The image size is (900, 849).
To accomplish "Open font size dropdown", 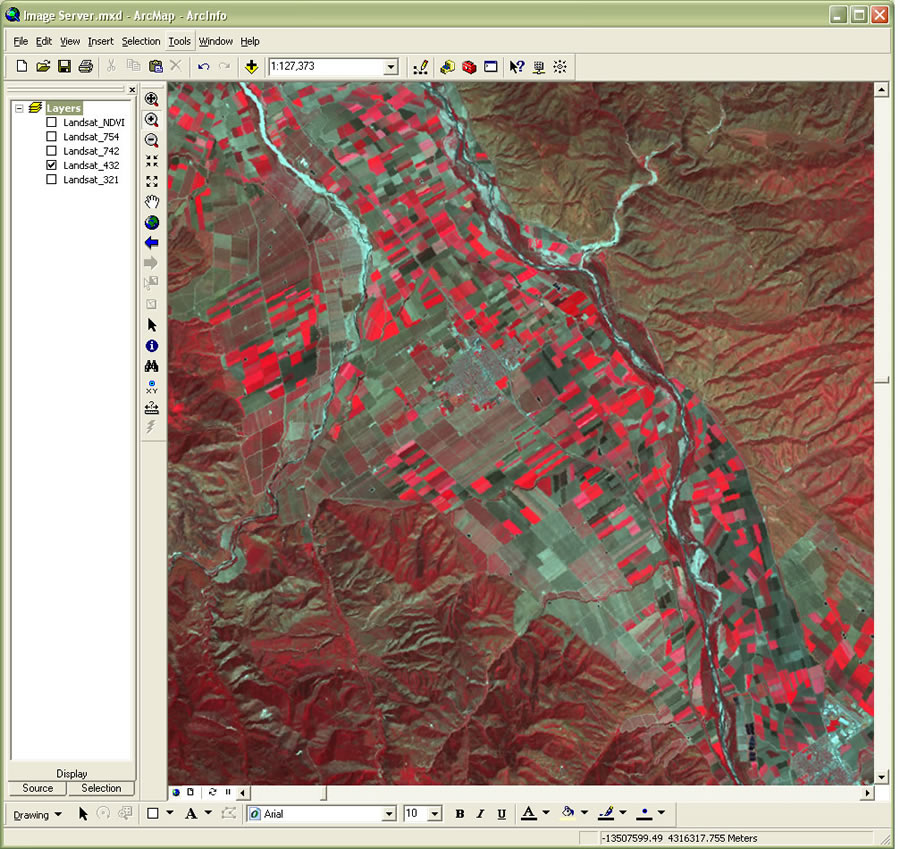I will (435, 814).
